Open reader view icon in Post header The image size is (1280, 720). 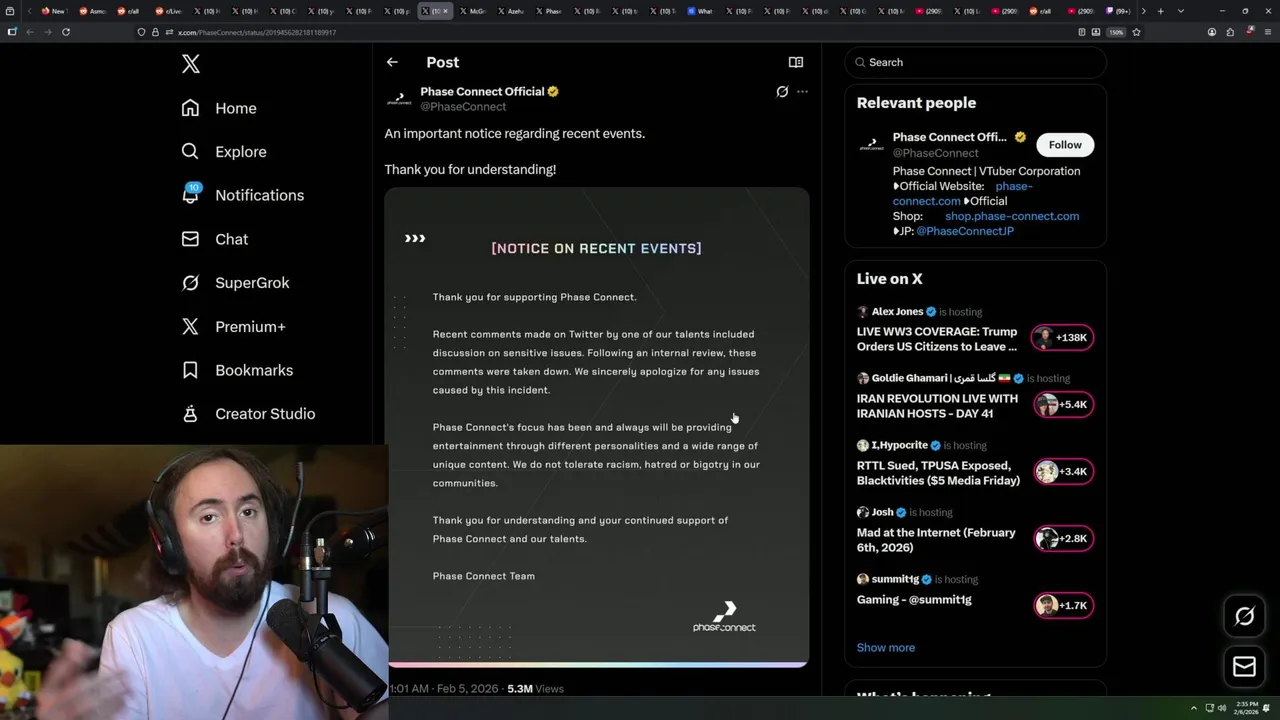(x=796, y=62)
